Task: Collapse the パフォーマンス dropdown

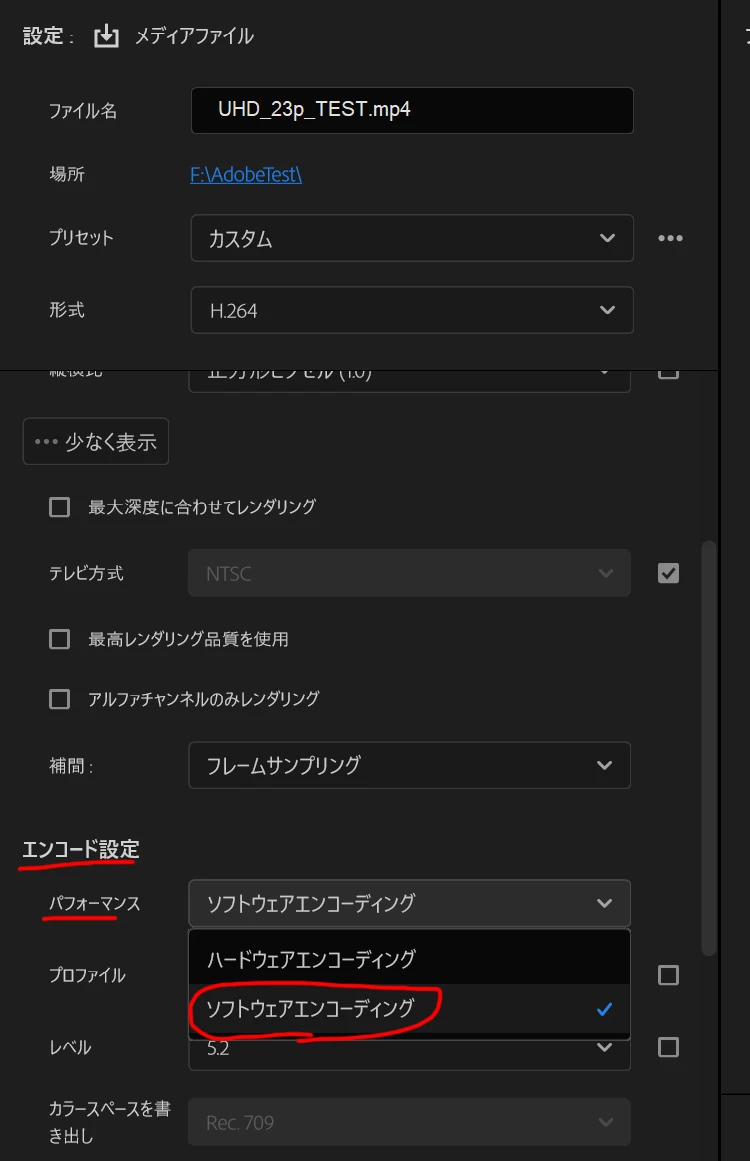Action: (409, 903)
